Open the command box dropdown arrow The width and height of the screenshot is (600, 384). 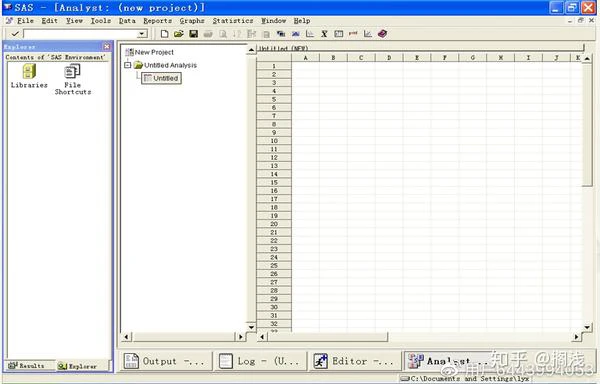tap(142, 34)
